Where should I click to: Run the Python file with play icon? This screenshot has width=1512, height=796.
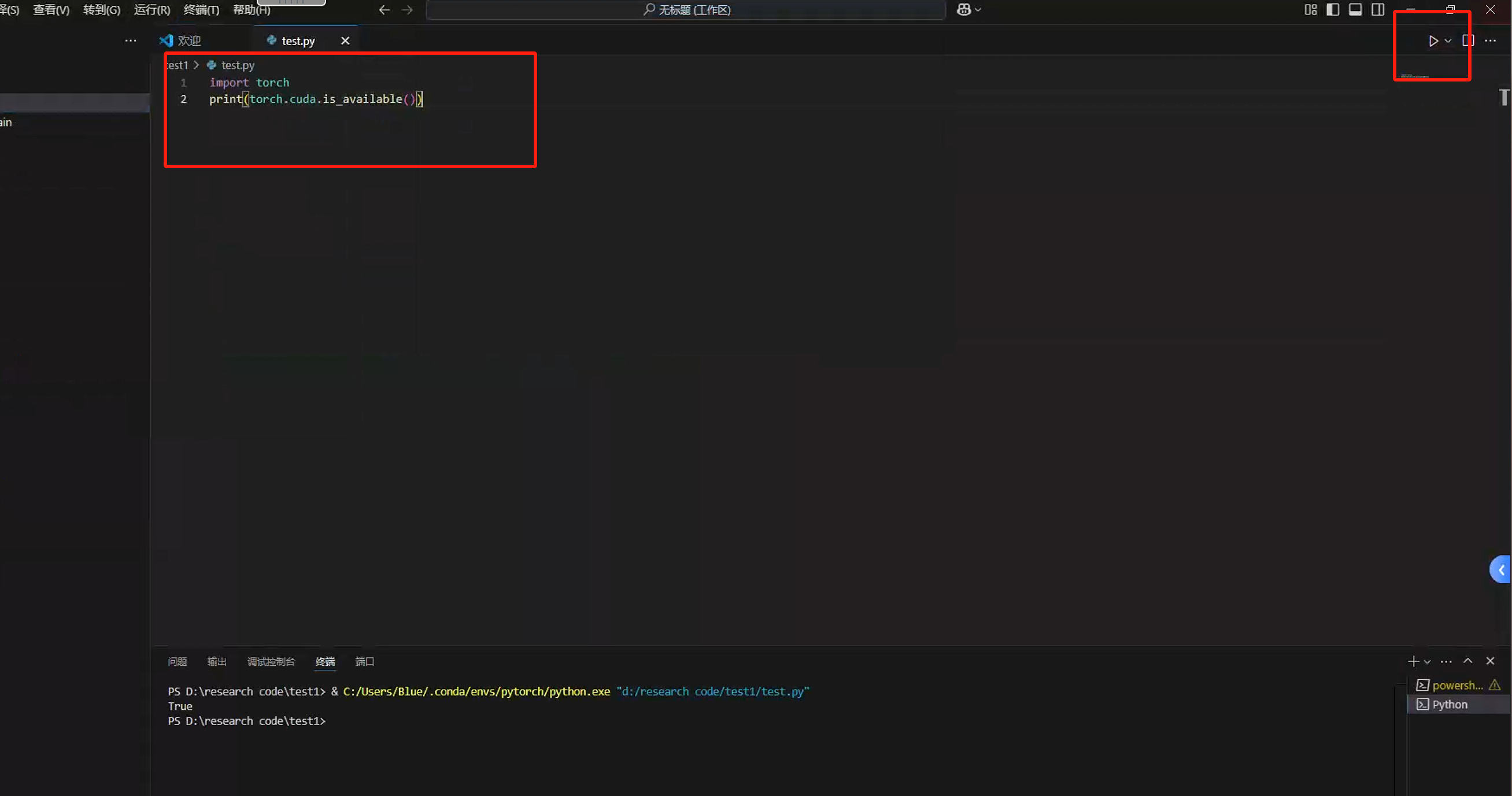click(1433, 41)
